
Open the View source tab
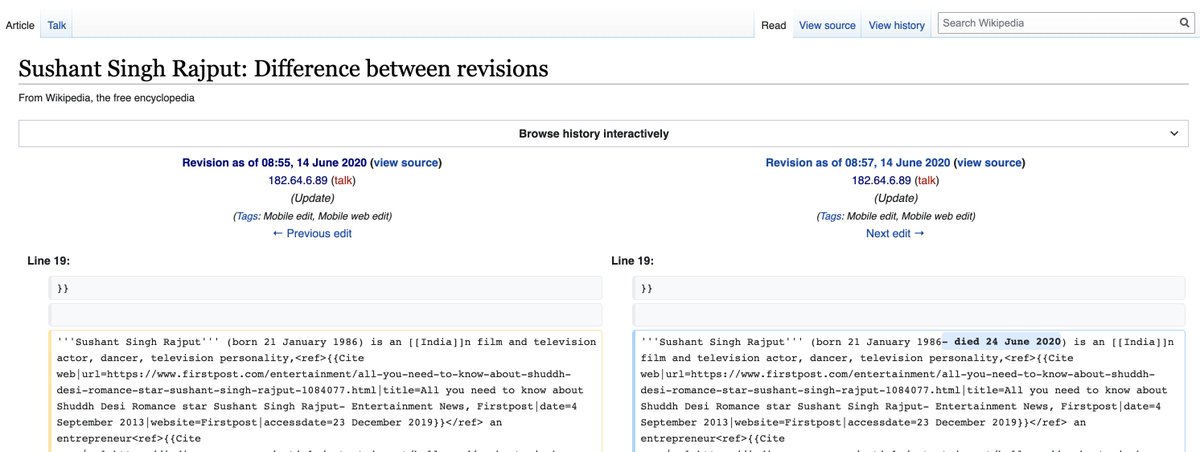point(827,25)
